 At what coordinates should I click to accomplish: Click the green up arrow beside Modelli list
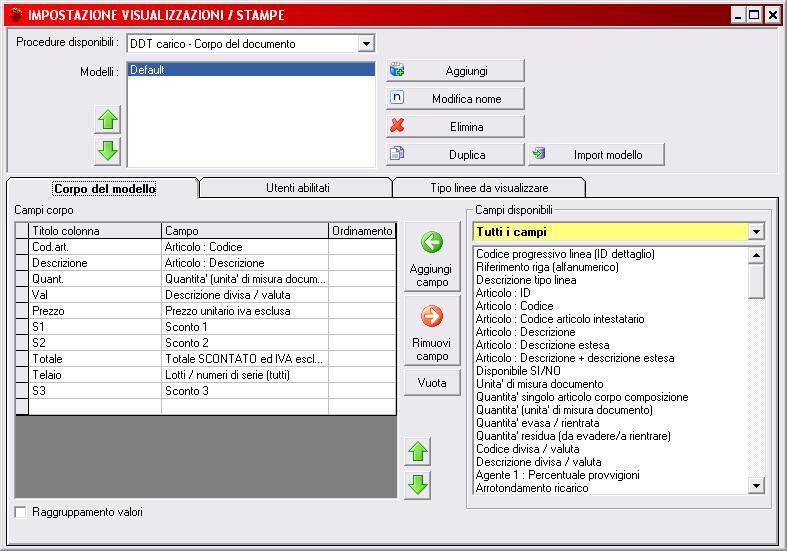click(108, 121)
